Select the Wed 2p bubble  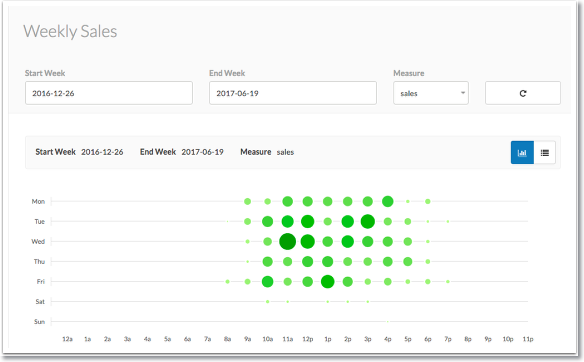[347, 241]
